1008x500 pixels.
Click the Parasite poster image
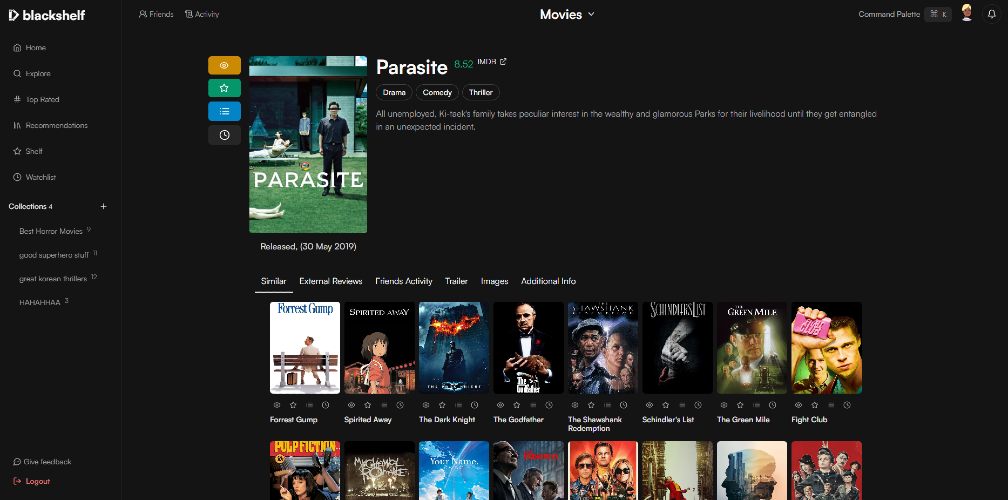308,145
